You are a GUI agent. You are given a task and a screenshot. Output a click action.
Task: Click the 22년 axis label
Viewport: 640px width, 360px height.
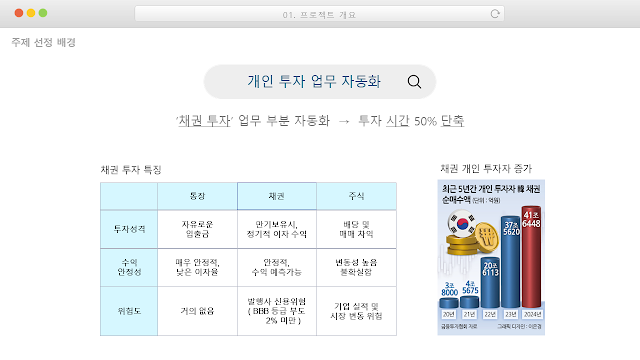tap(490, 314)
